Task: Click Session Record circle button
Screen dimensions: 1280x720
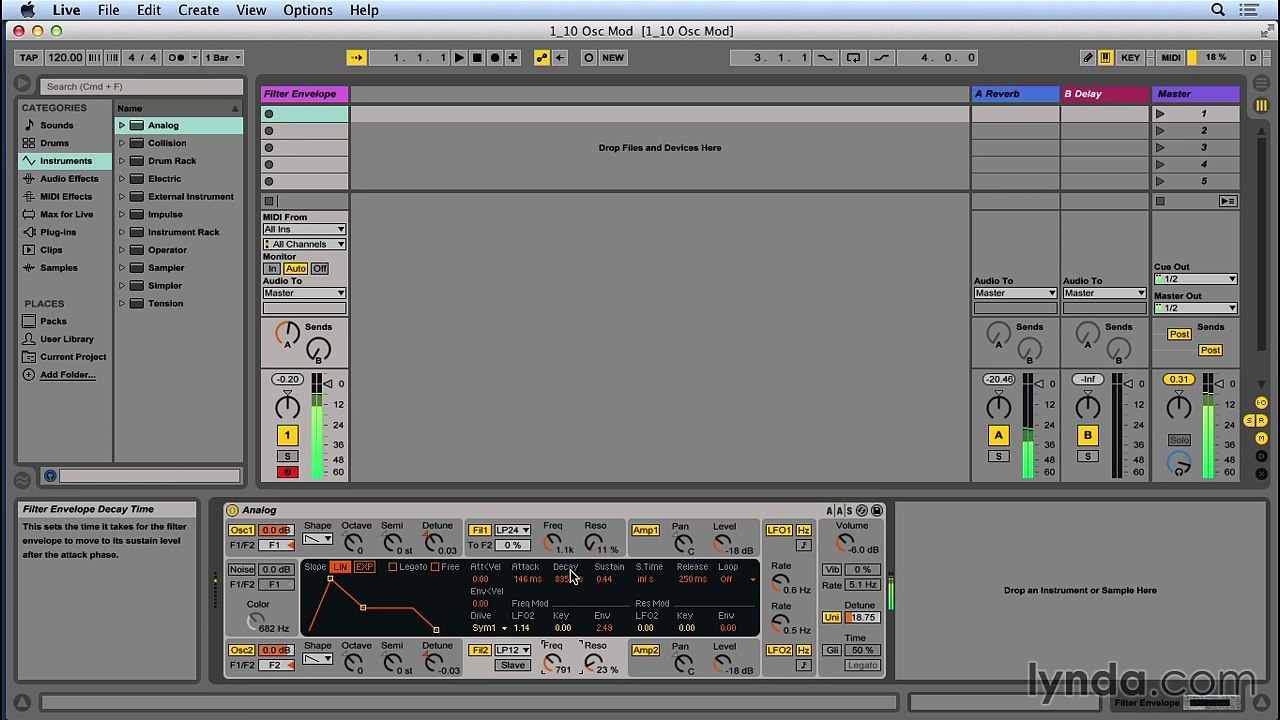Action: (589, 58)
